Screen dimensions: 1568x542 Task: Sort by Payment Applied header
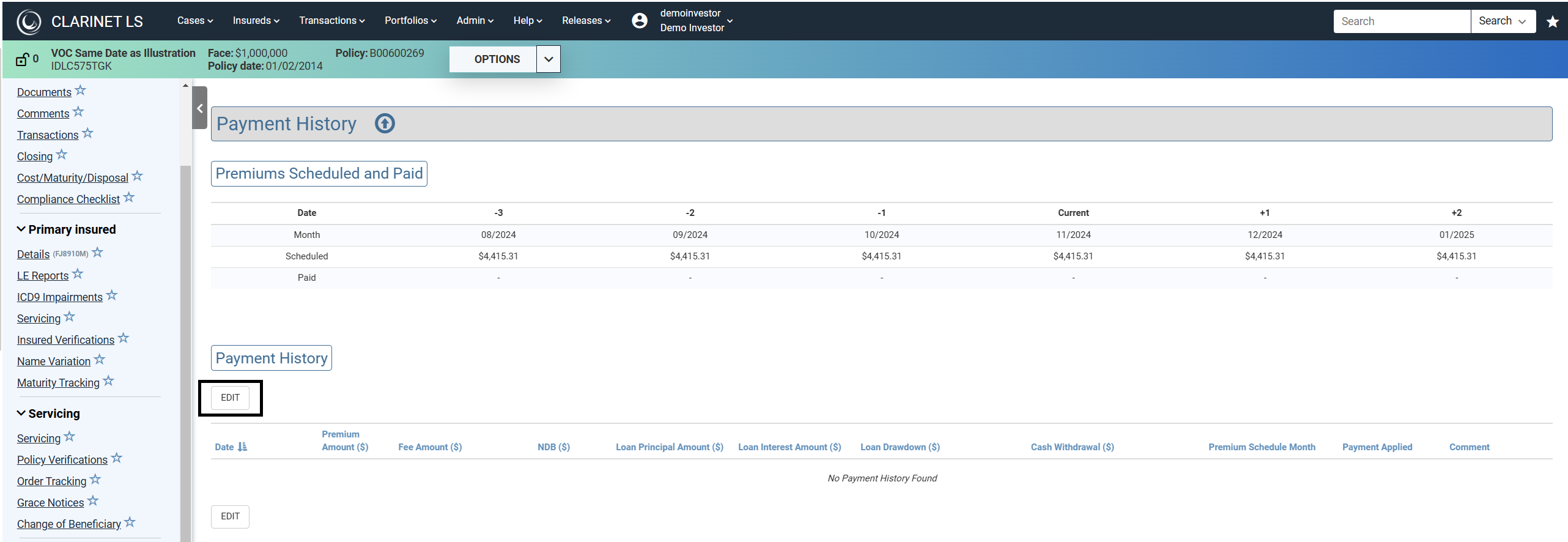click(1377, 447)
